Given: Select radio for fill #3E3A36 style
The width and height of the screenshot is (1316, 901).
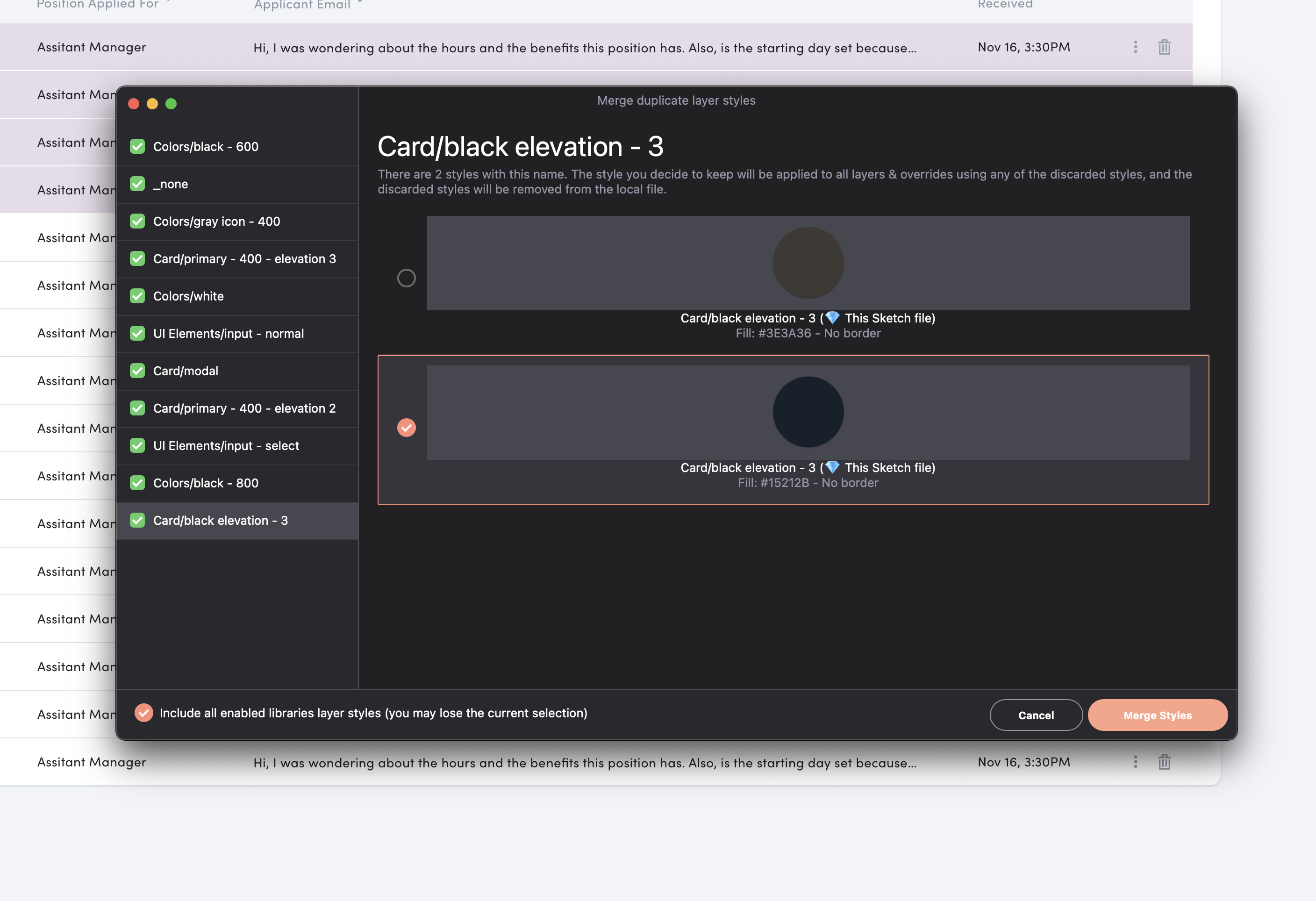Looking at the screenshot, I should click(x=406, y=278).
